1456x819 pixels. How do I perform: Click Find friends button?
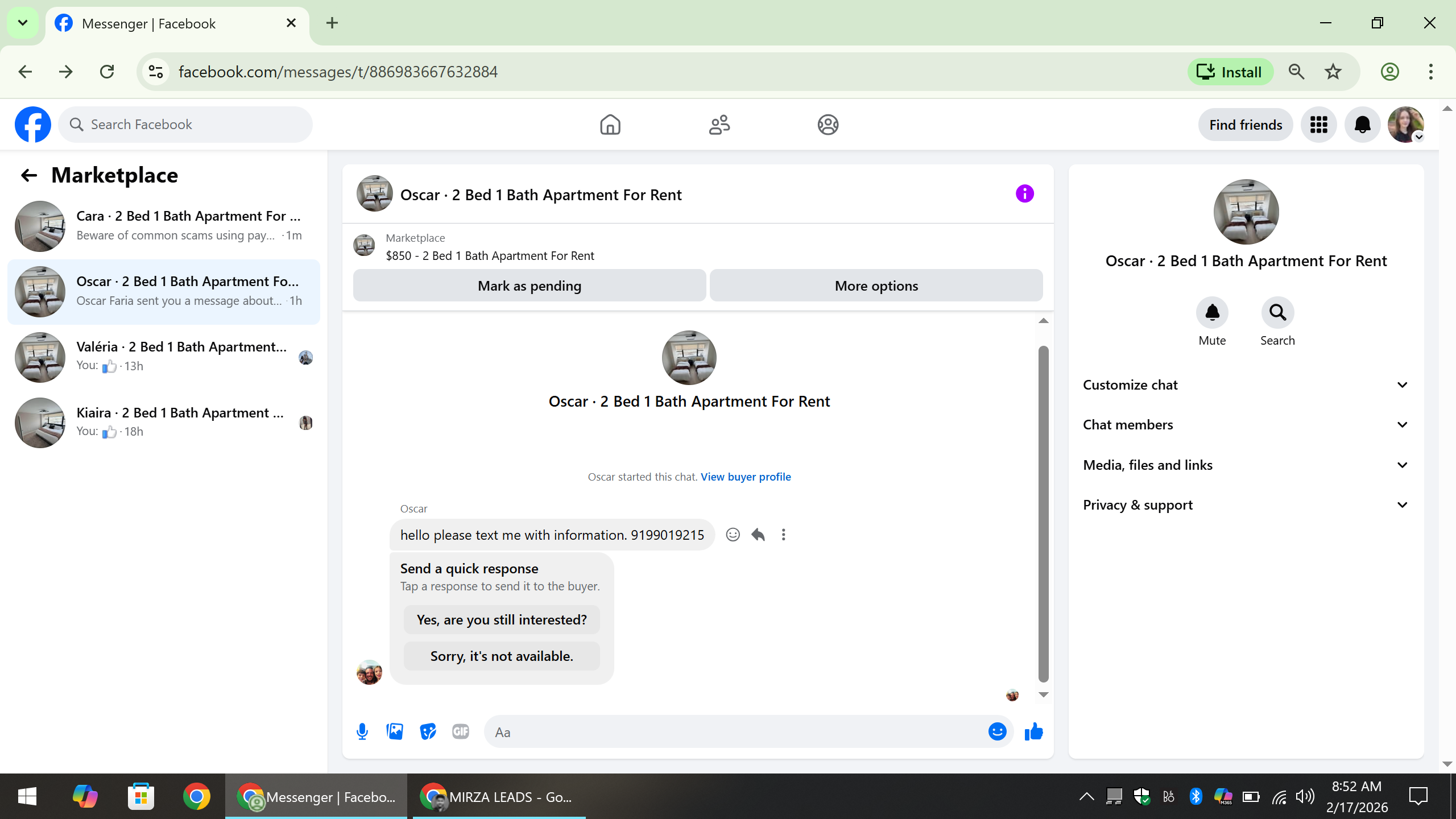(x=1246, y=125)
